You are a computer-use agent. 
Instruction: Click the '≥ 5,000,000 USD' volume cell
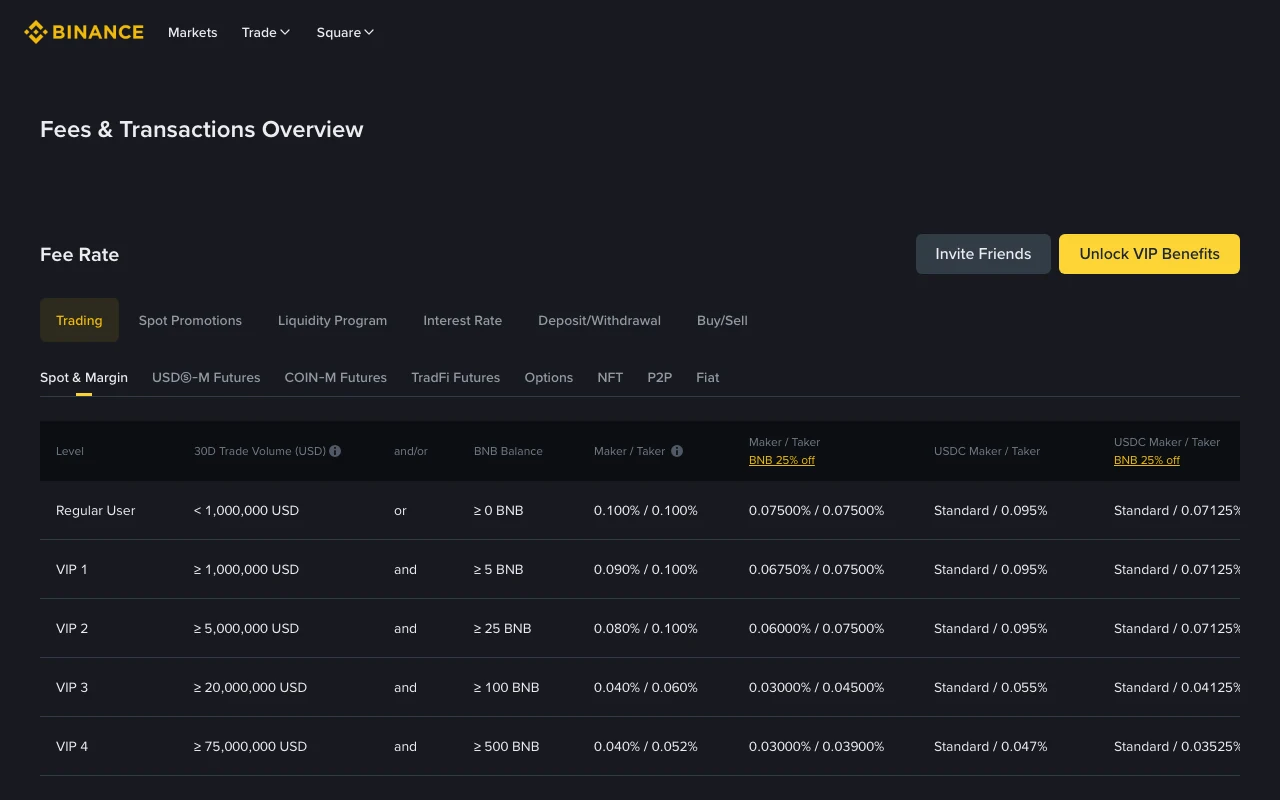246,628
